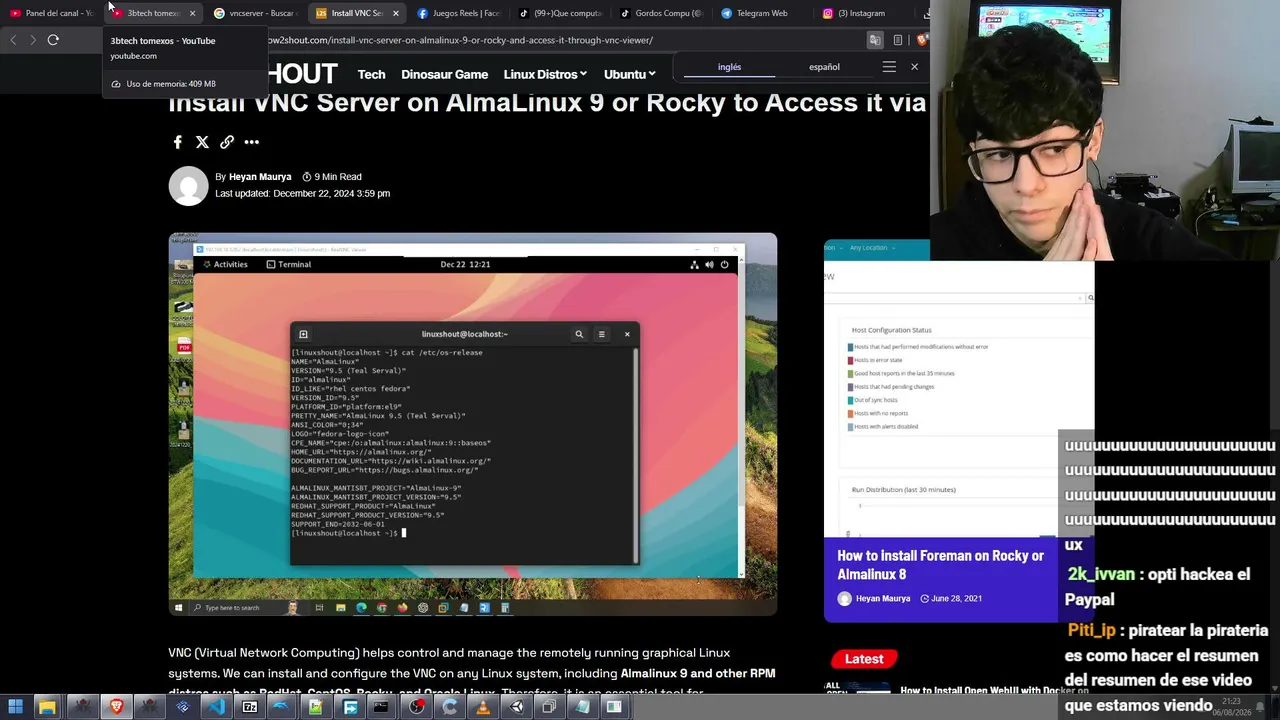Open the command prompt taskbar icon
This screenshot has height=720, width=1280.
tap(381, 707)
